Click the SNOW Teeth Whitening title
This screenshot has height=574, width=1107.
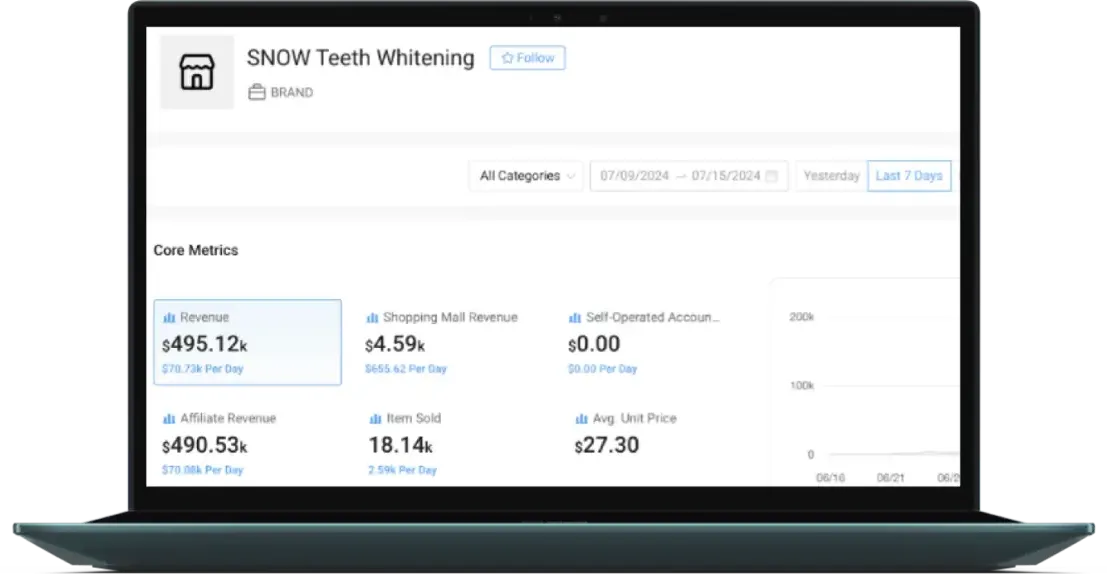pyautogui.click(x=361, y=58)
